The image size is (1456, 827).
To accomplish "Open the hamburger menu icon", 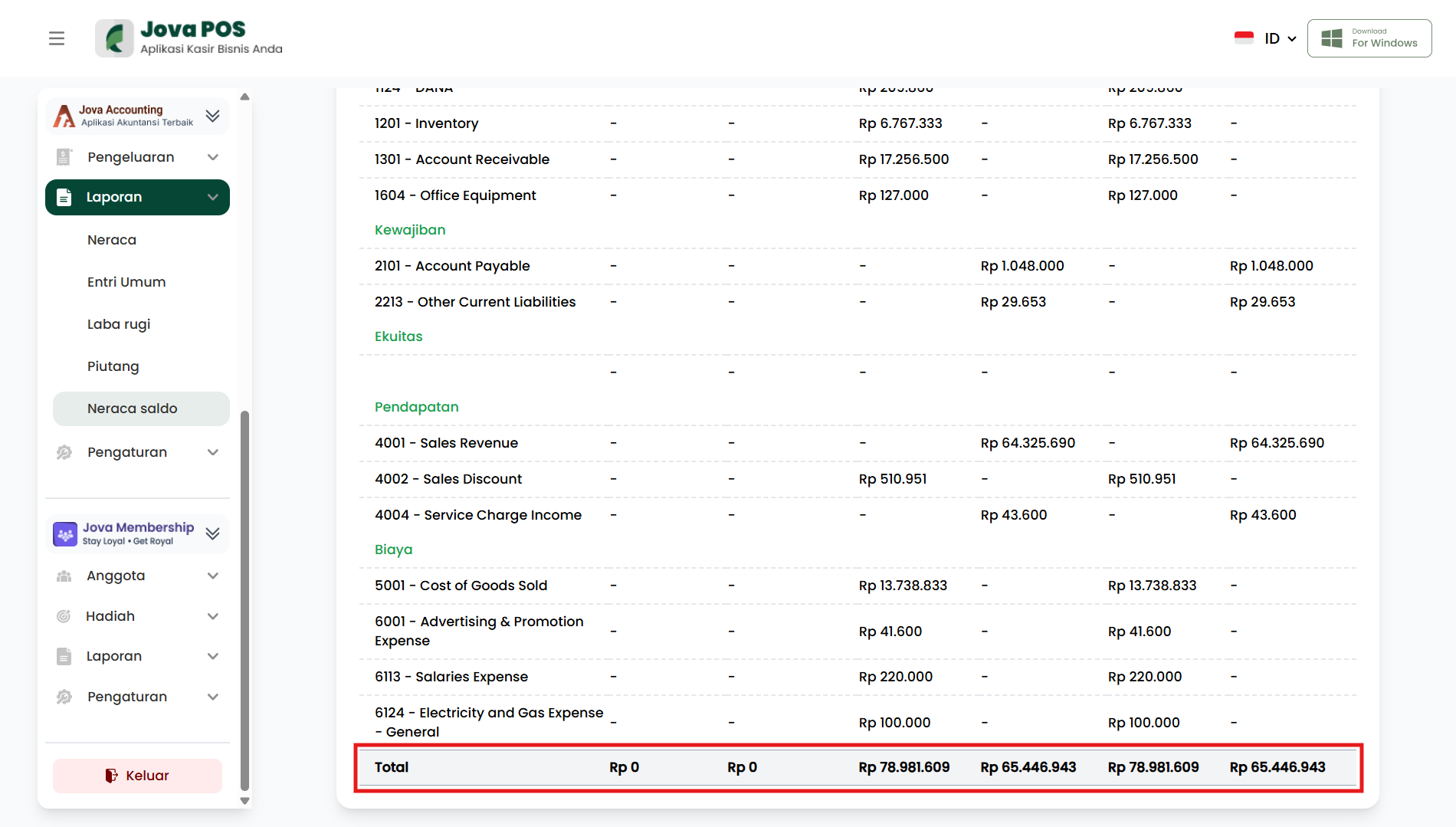I will pos(57,38).
